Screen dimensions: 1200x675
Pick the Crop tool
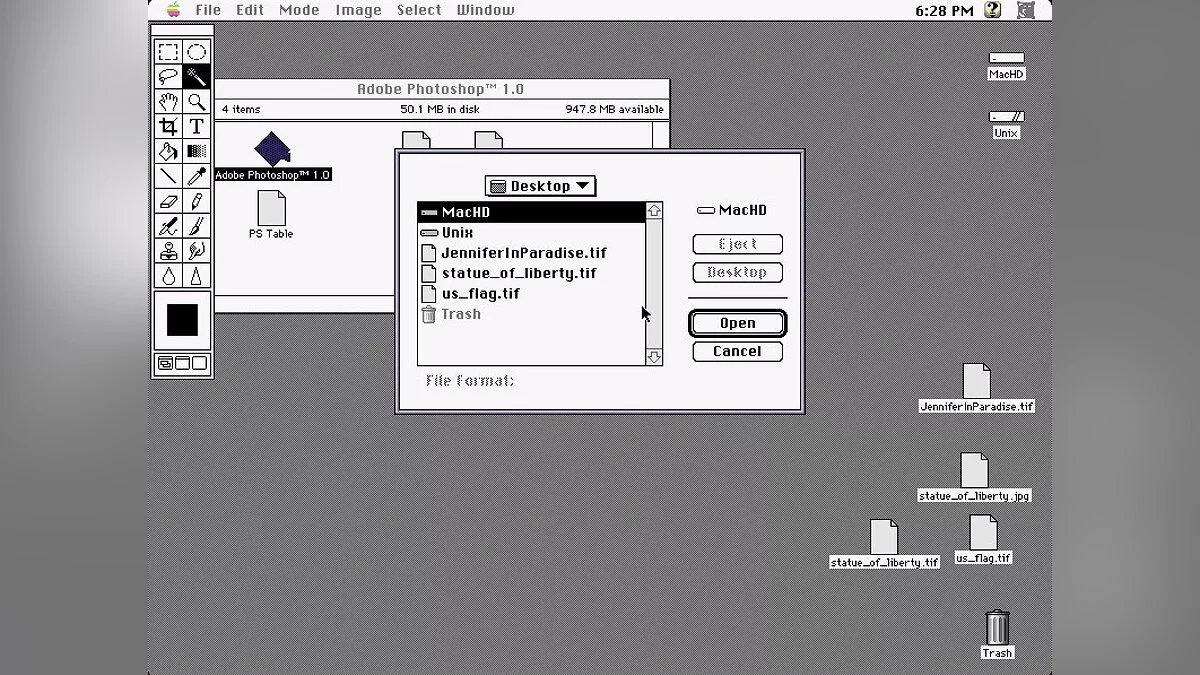(168, 127)
